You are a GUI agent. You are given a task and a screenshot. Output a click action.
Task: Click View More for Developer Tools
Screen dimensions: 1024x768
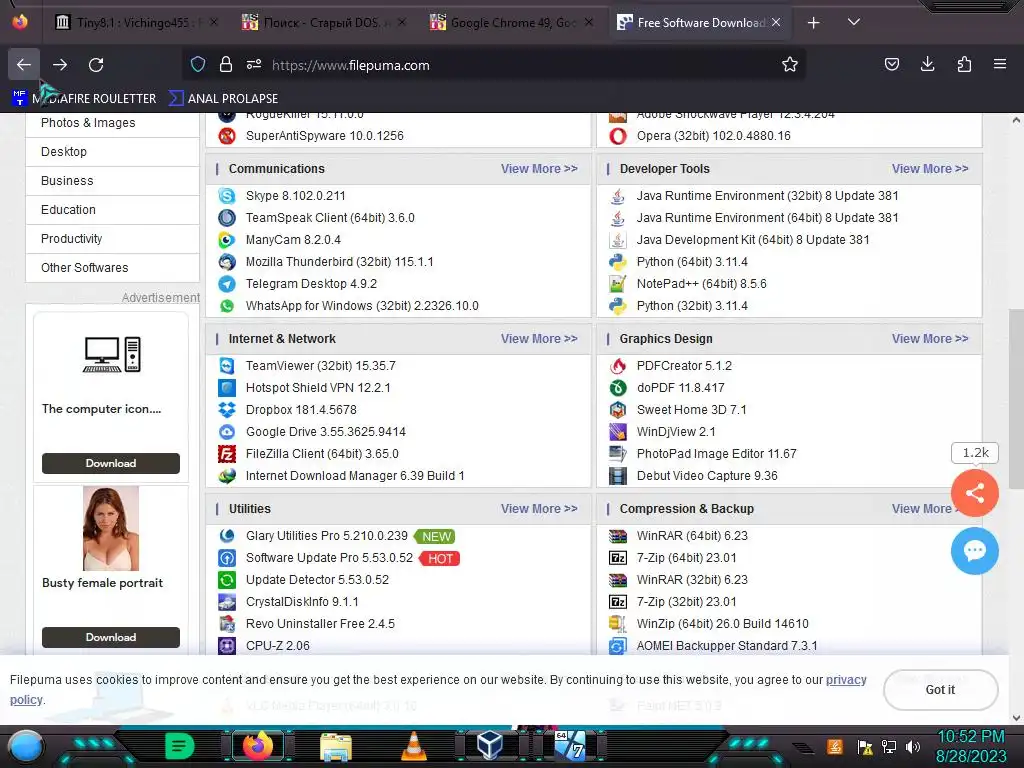pyautogui.click(x=930, y=168)
